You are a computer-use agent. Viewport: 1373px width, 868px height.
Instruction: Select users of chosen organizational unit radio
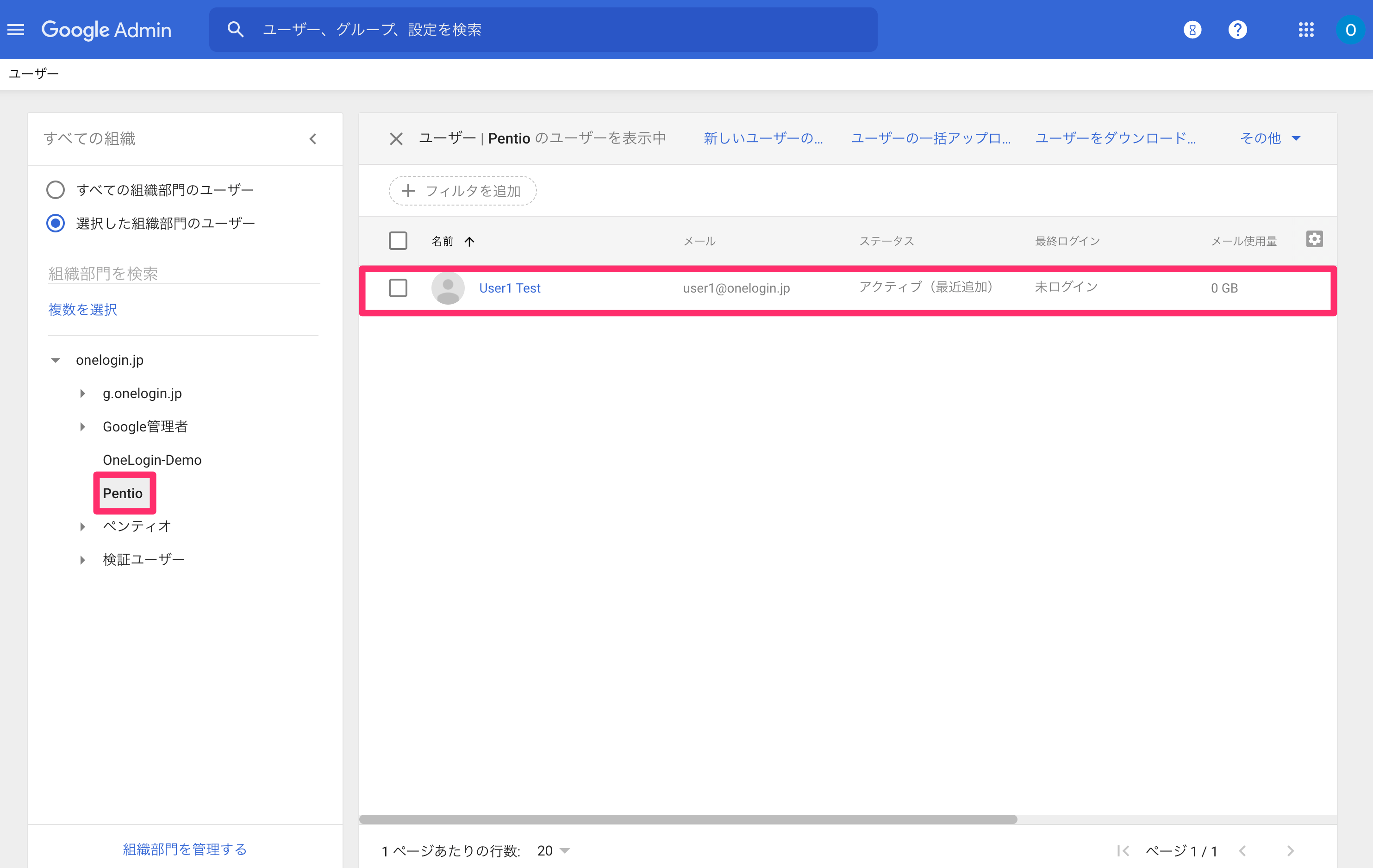tap(55, 223)
